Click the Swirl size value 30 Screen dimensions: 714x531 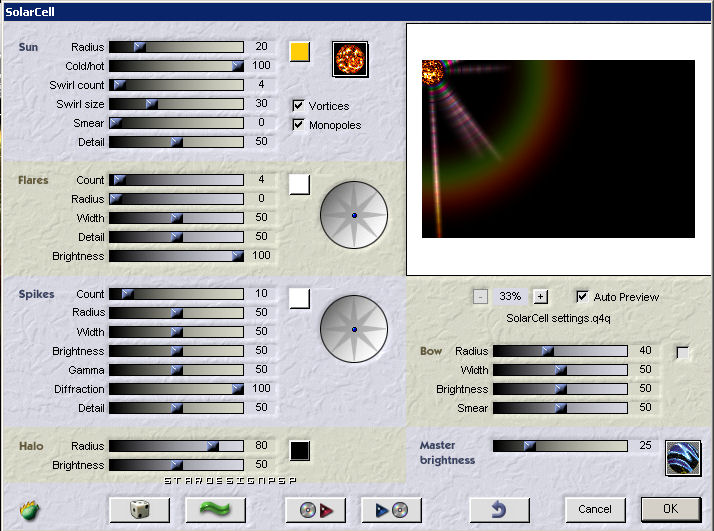pyautogui.click(x=261, y=103)
